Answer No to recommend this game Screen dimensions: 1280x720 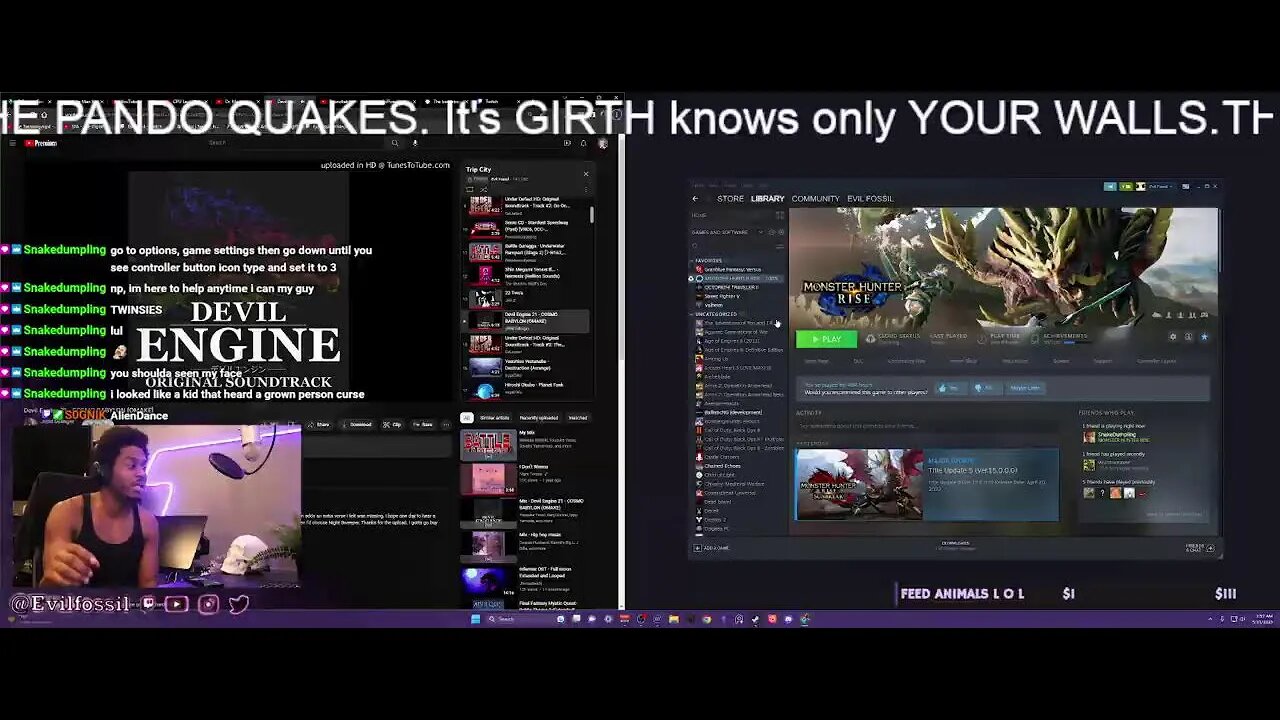(985, 388)
